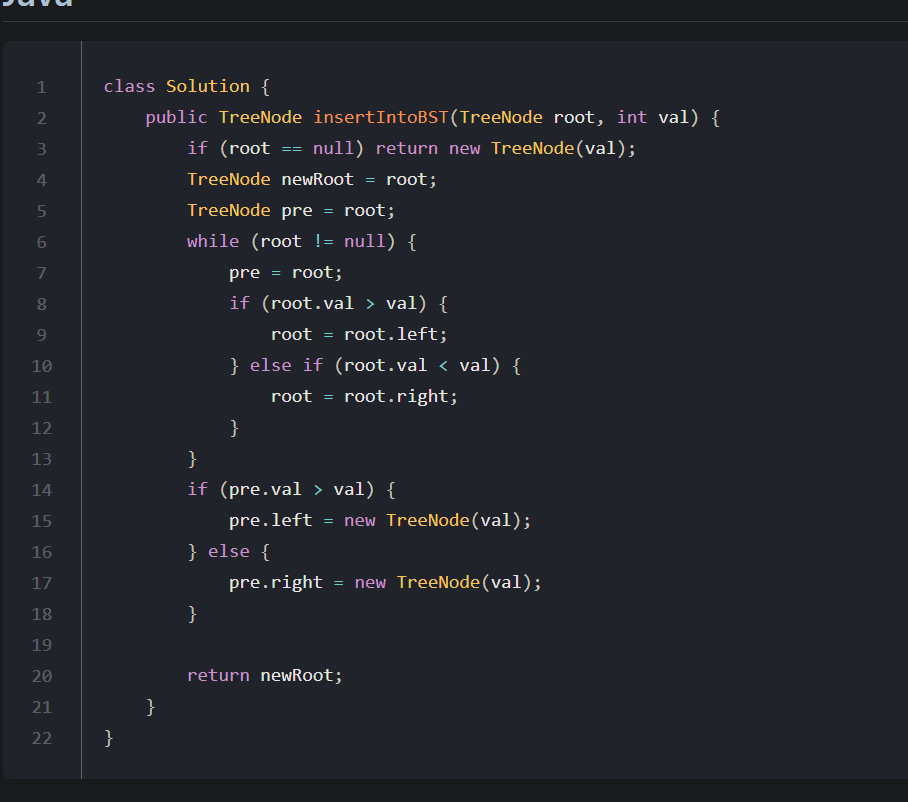Click 'while (root != null) {' line

(x=301, y=241)
